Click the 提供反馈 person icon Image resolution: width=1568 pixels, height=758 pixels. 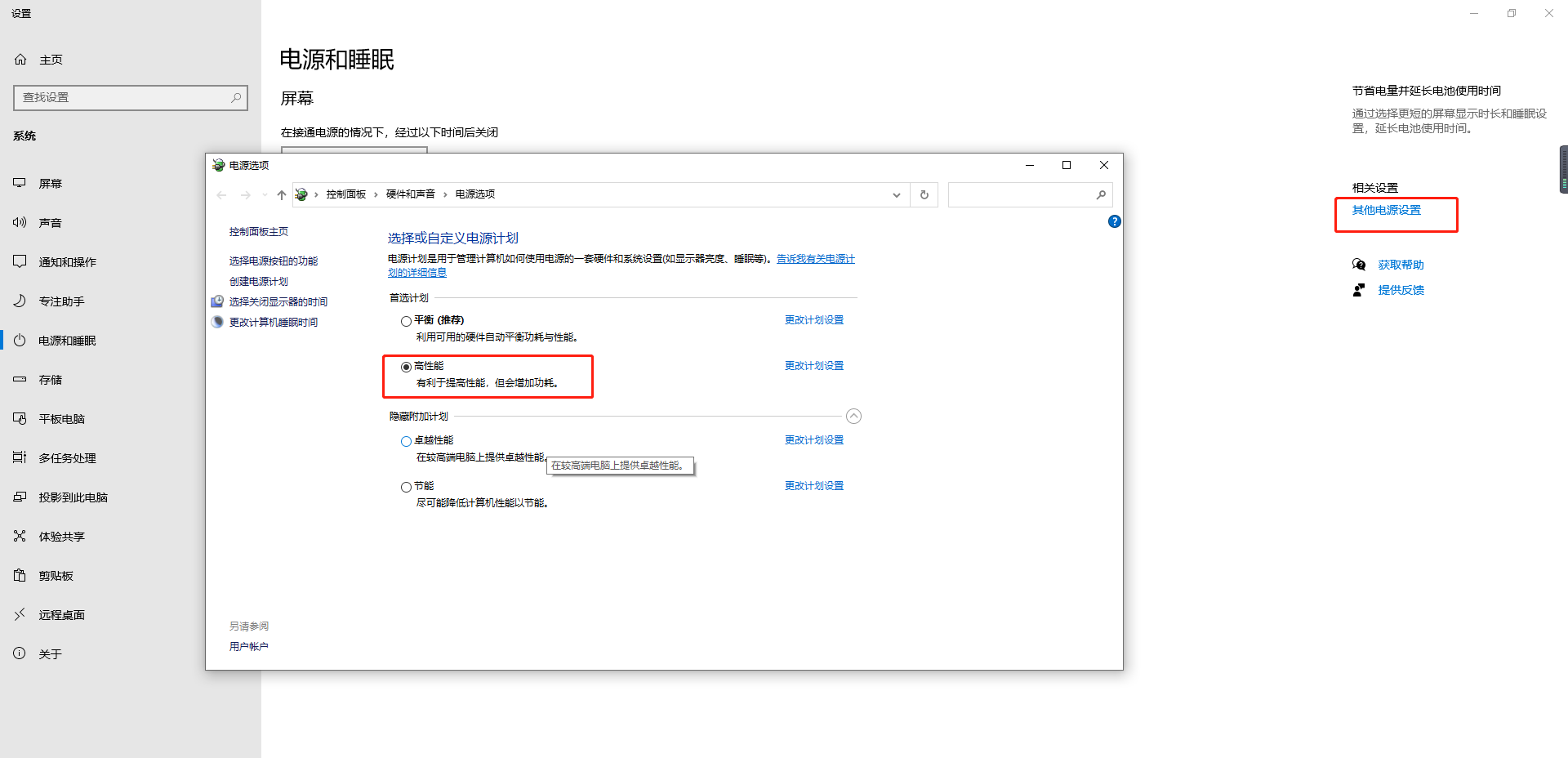click(x=1359, y=290)
